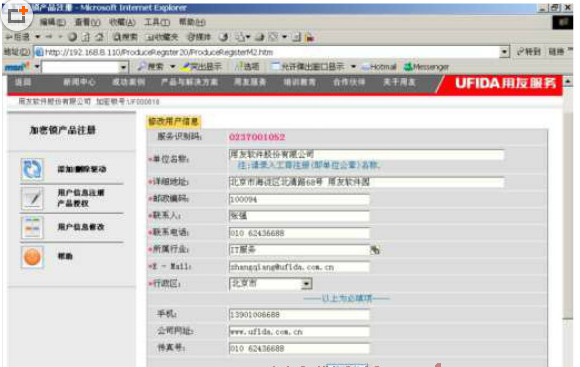The height and width of the screenshot is (367, 580).
Task: Click the browser Stop toolbar icon
Action: click(73, 37)
